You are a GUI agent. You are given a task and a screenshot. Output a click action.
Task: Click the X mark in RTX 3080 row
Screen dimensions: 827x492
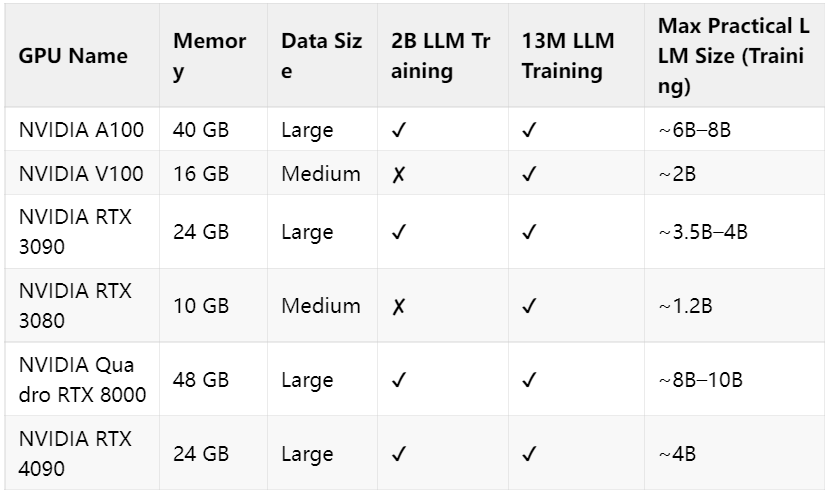(398, 306)
